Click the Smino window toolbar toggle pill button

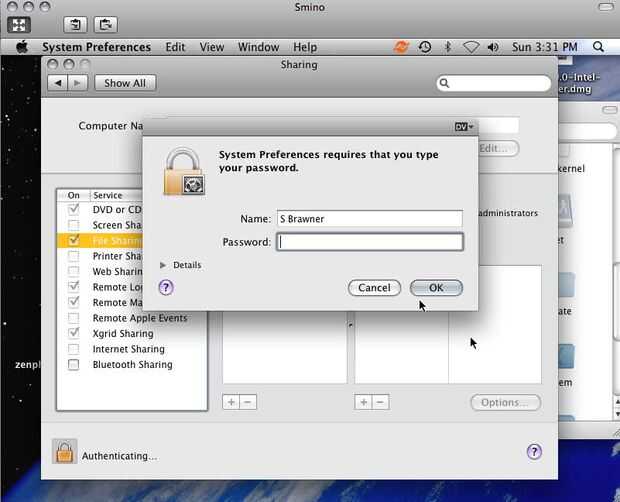606,7
